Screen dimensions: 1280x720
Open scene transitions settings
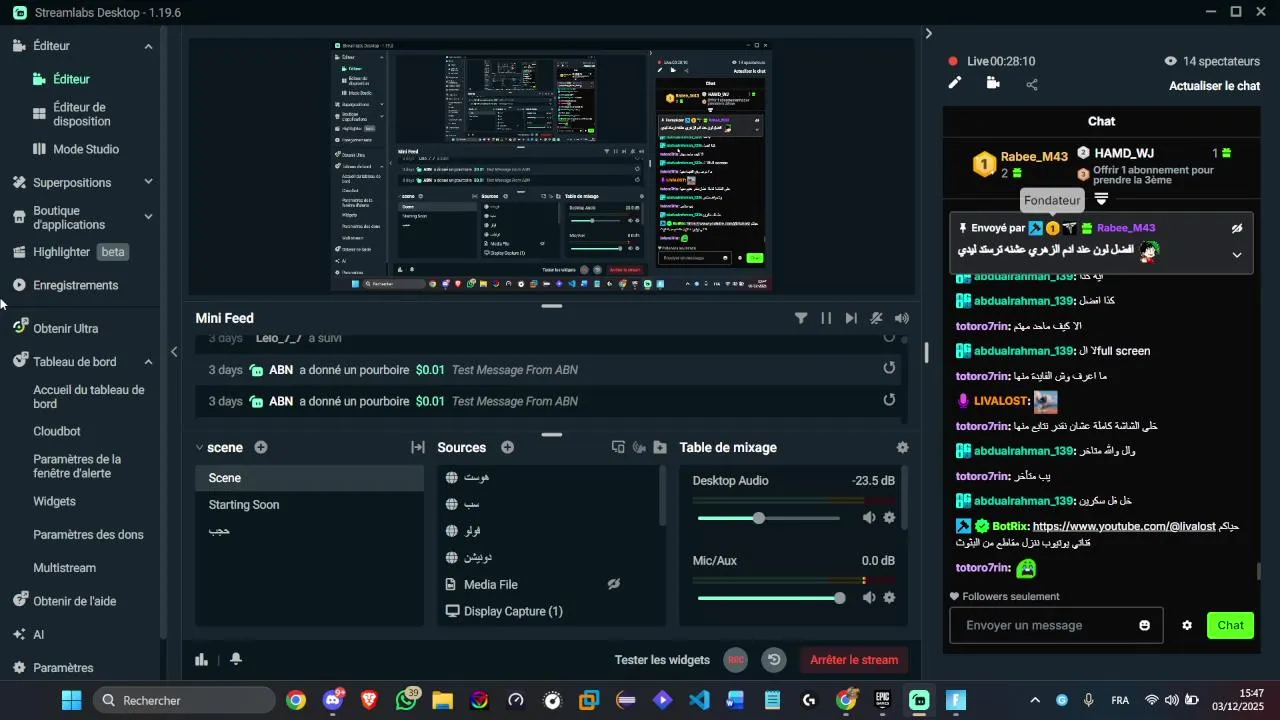coord(418,447)
